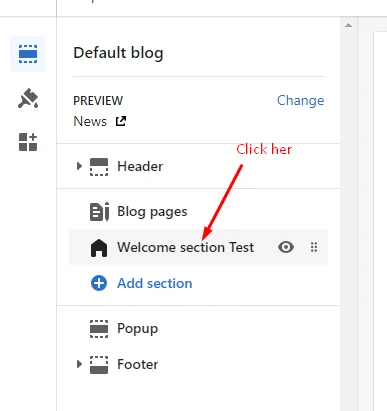Image resolution: width=387 pixels, height=411 pixels.
Task: Click the Header section icon
Action: pyautogui.click(x=99, y=167)
